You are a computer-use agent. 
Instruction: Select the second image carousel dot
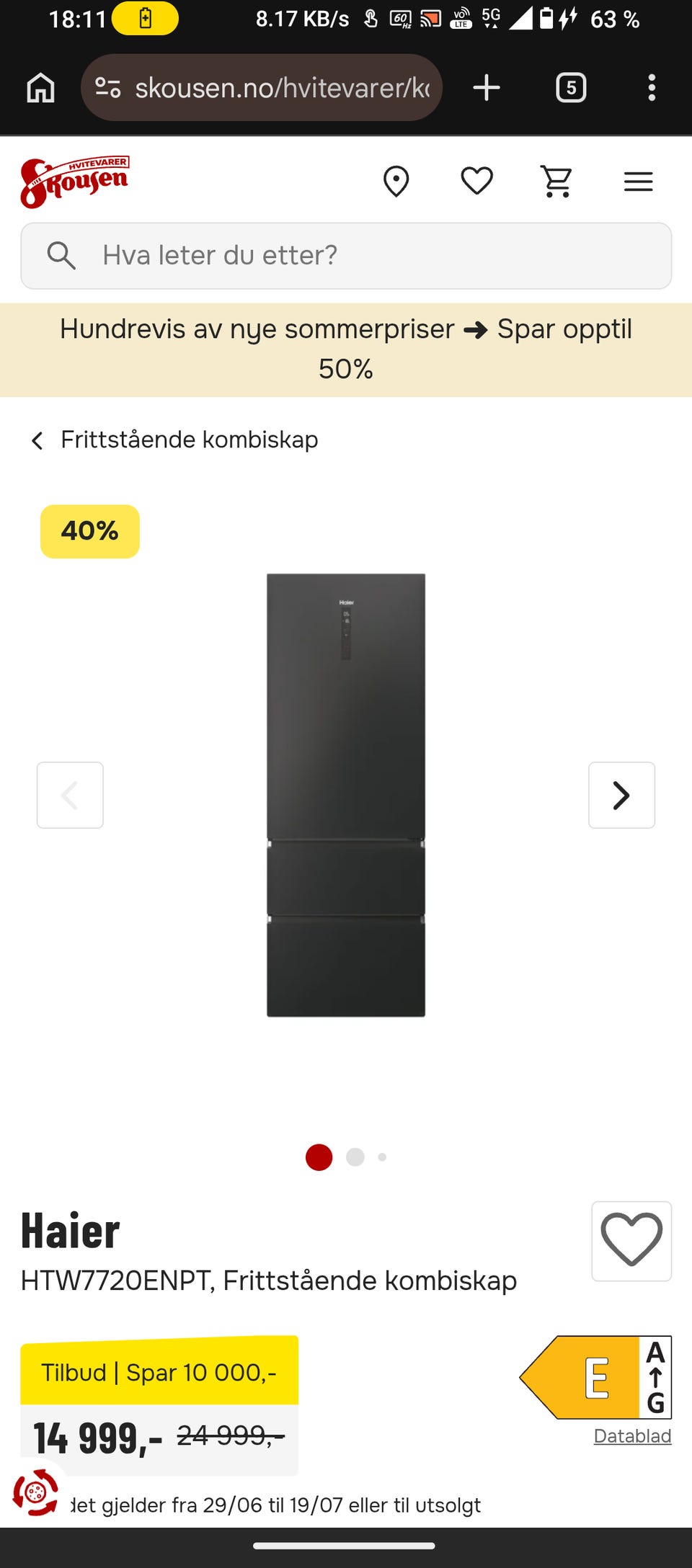click(x=355, y=1157)
